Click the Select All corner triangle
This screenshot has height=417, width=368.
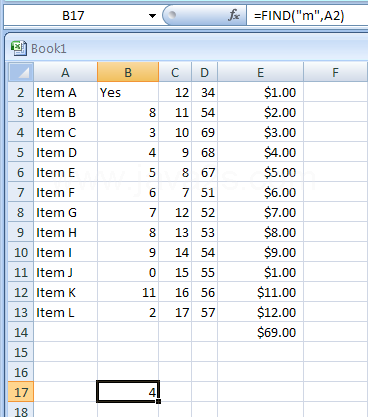21,72
